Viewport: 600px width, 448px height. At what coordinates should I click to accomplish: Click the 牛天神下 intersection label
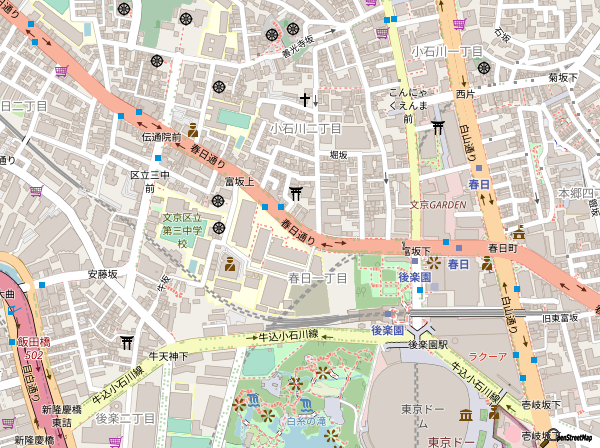168,355
